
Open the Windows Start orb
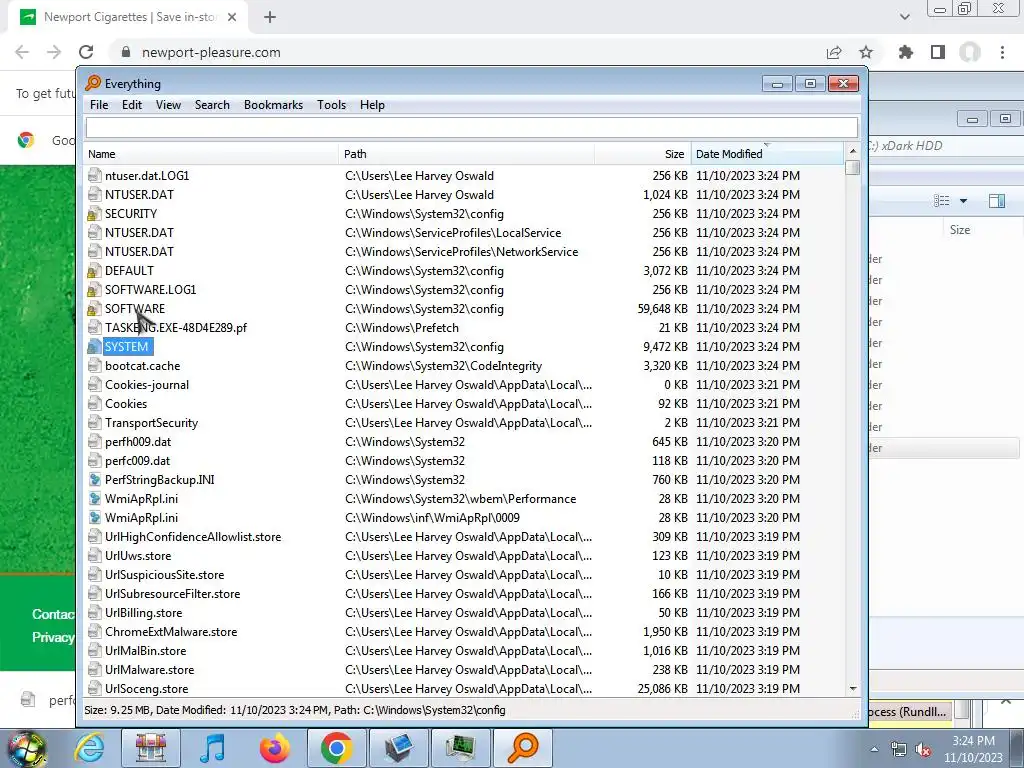[26, 748]
